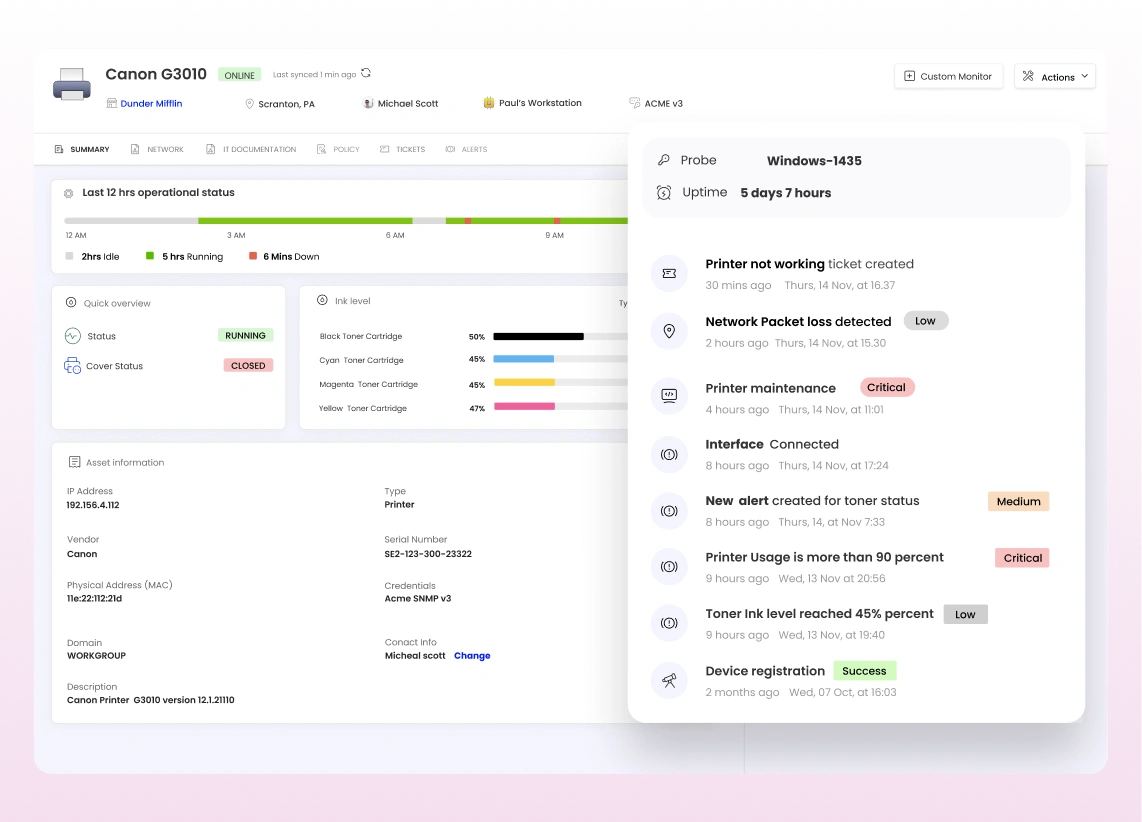Click the gear icon next to operational status
This screenshot has height=822, width=1142.
tap(69, 193)
